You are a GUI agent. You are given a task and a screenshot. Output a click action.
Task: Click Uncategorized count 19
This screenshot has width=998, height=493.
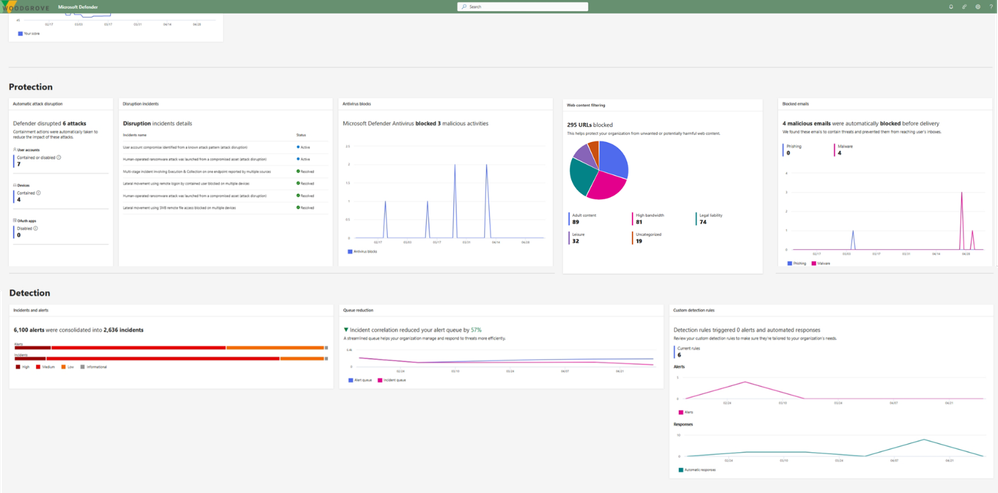638,241
